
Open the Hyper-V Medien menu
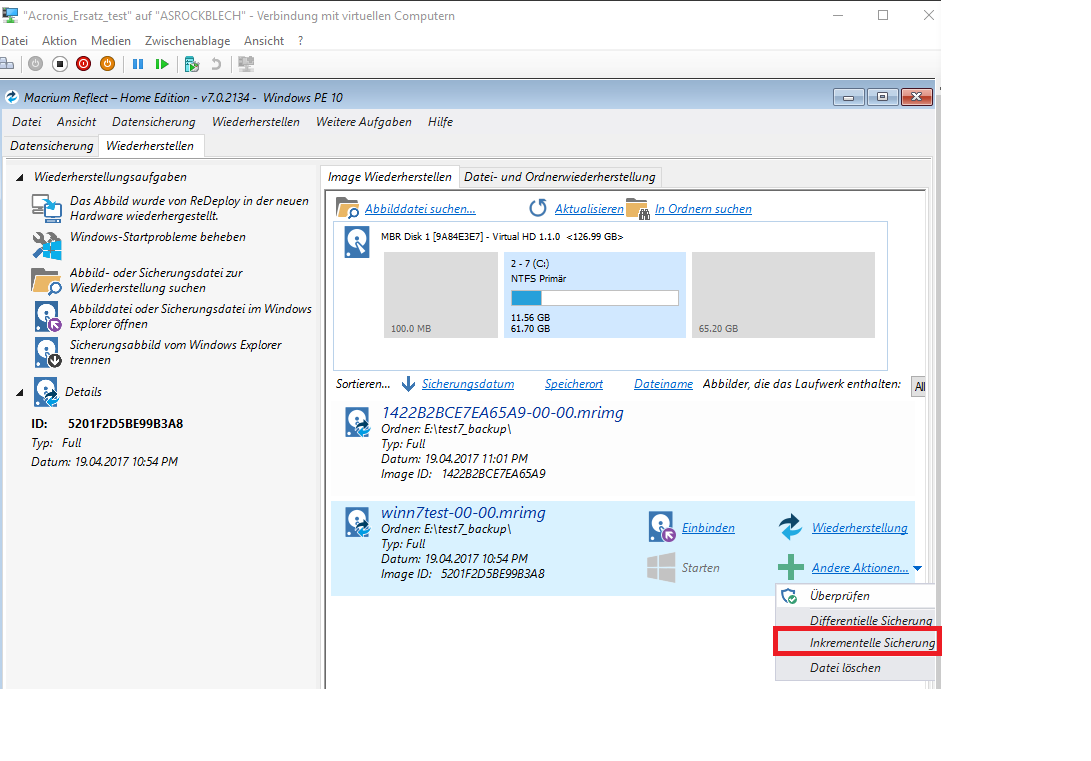pyautogui.click(x=111, y=40)
